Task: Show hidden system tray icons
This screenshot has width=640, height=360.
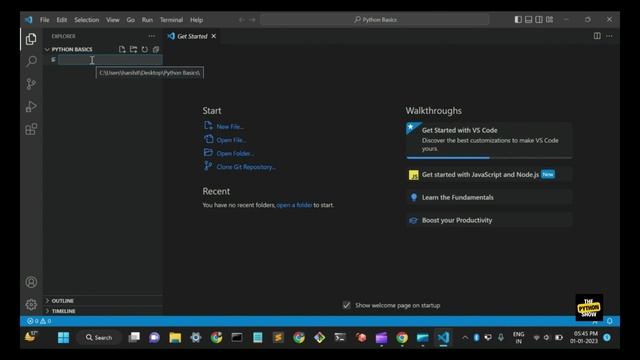Action: click(465, 338)
